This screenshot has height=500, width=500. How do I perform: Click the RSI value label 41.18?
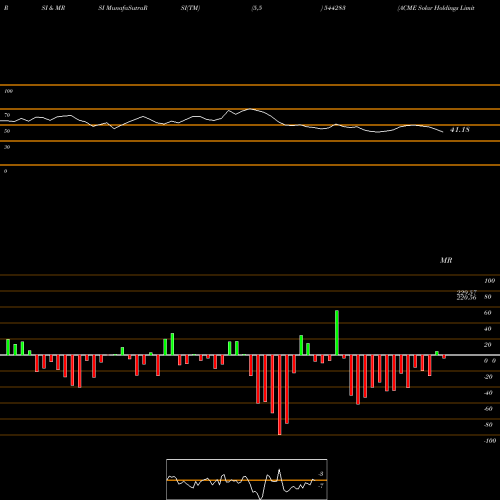(460, 130)
